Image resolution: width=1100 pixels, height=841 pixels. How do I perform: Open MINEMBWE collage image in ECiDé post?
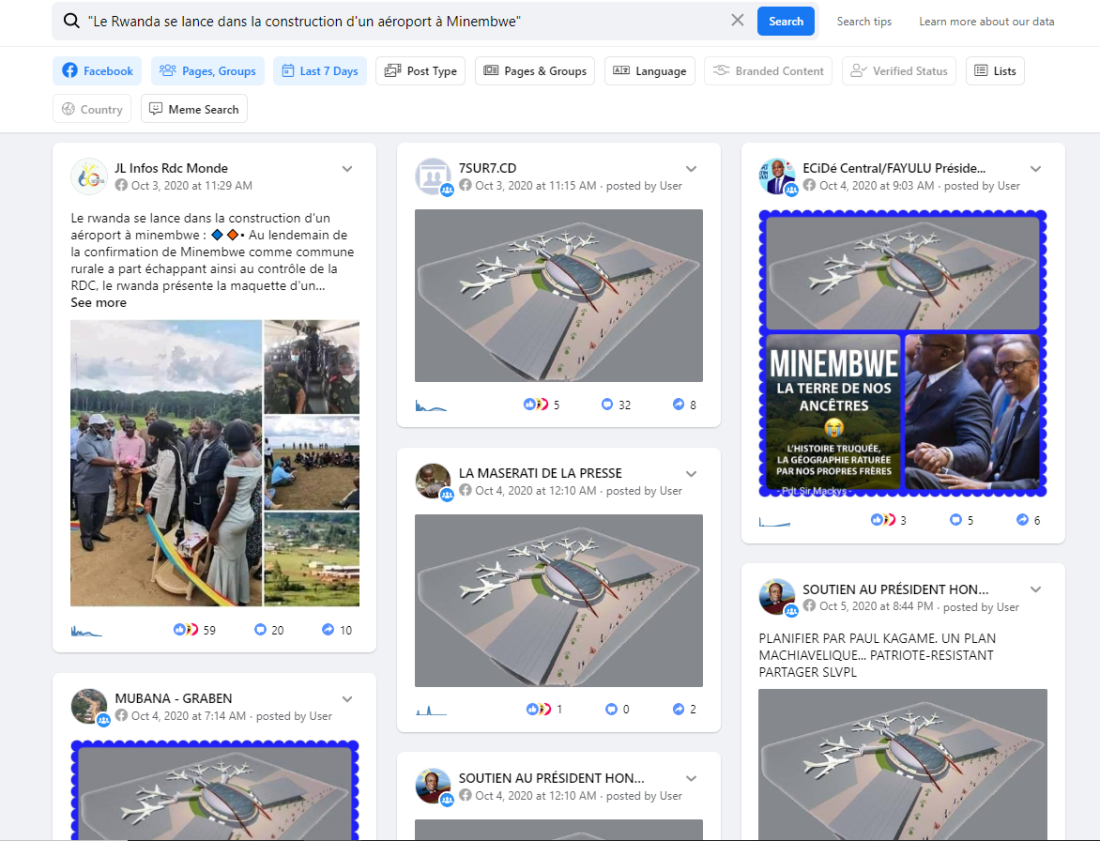coord(903,354)
